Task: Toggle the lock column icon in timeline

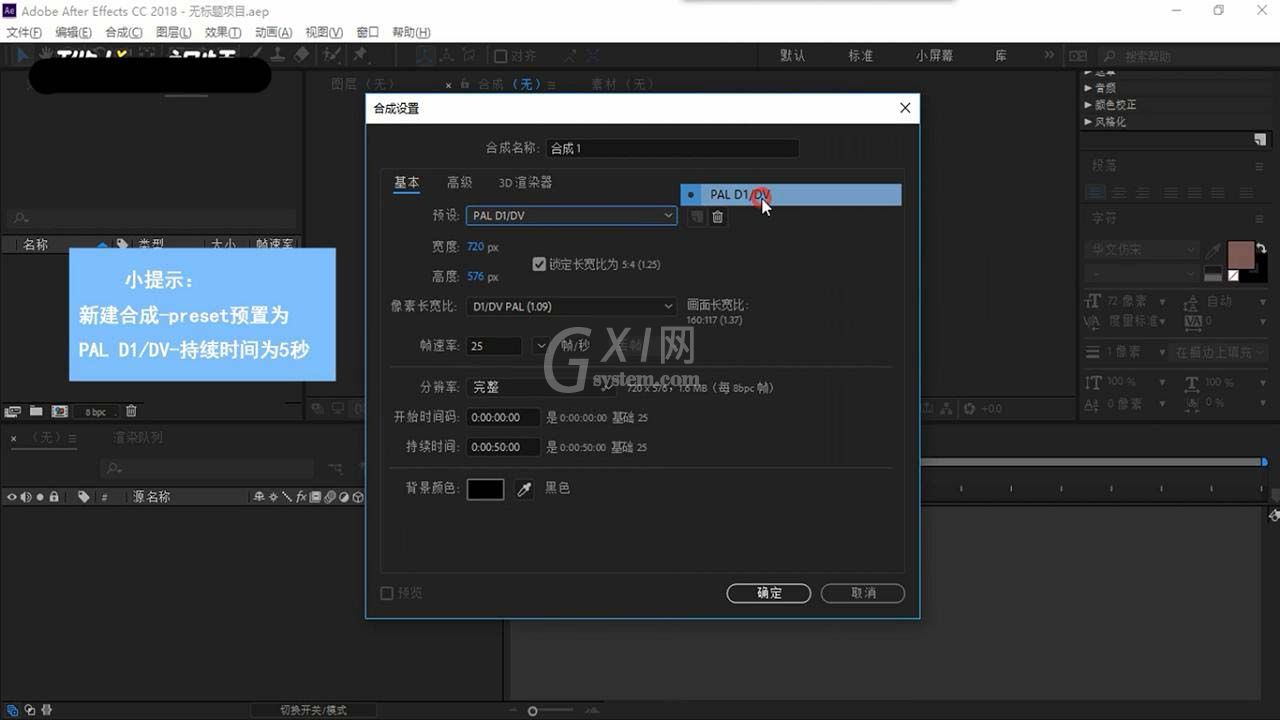Action: click(54, 497)
